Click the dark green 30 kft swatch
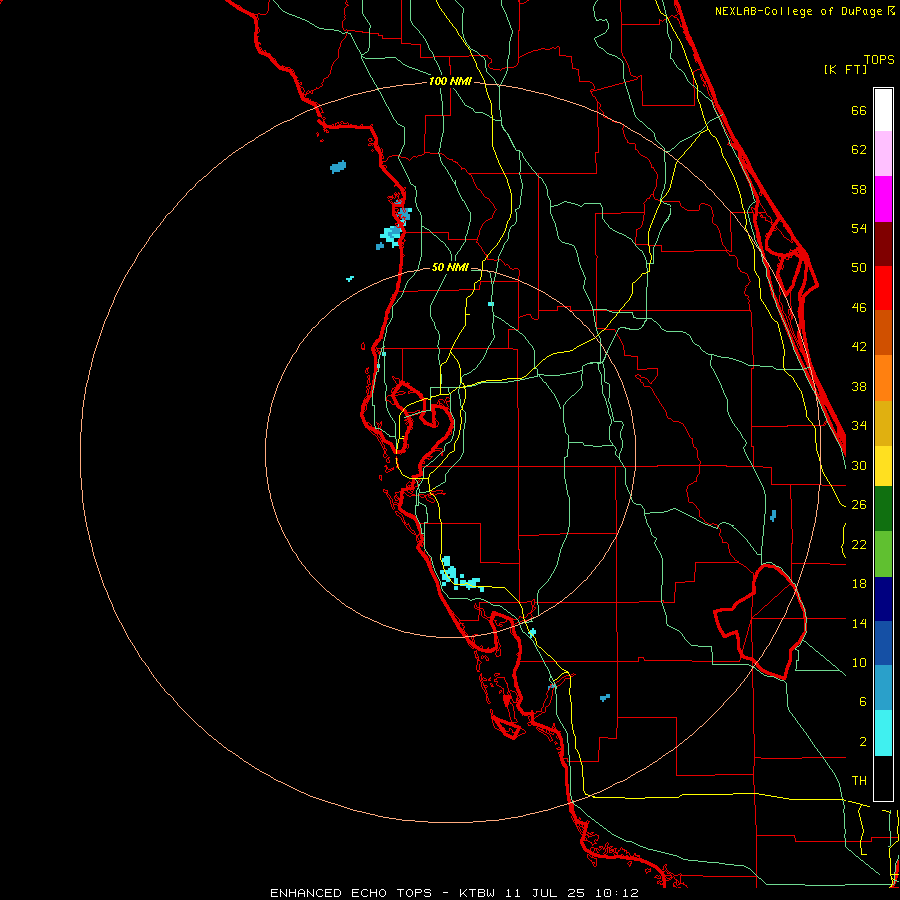The width and height of the screenshot is (900, 900). pos(883,509)
